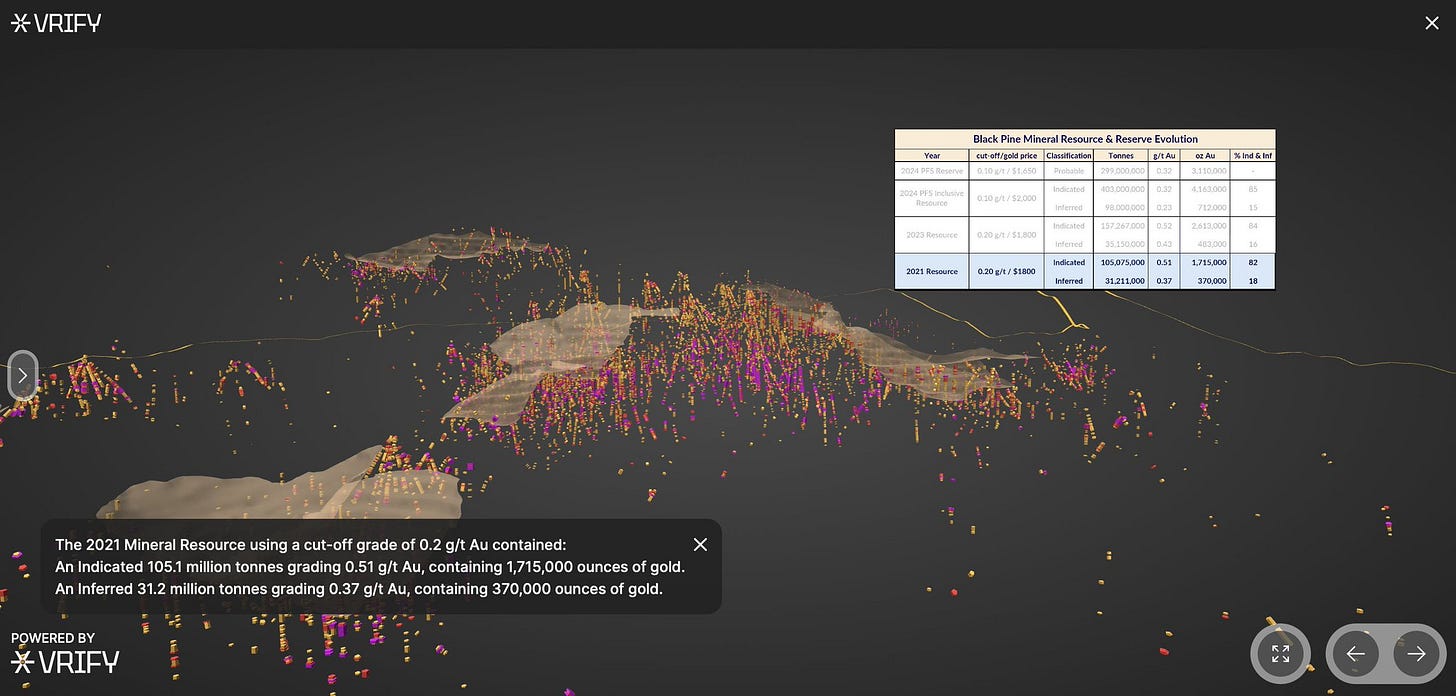This screenshot has width=1456, height=696.
Task: Click the Black Pine Mineral Resource table title
Action: (1085, 139)
